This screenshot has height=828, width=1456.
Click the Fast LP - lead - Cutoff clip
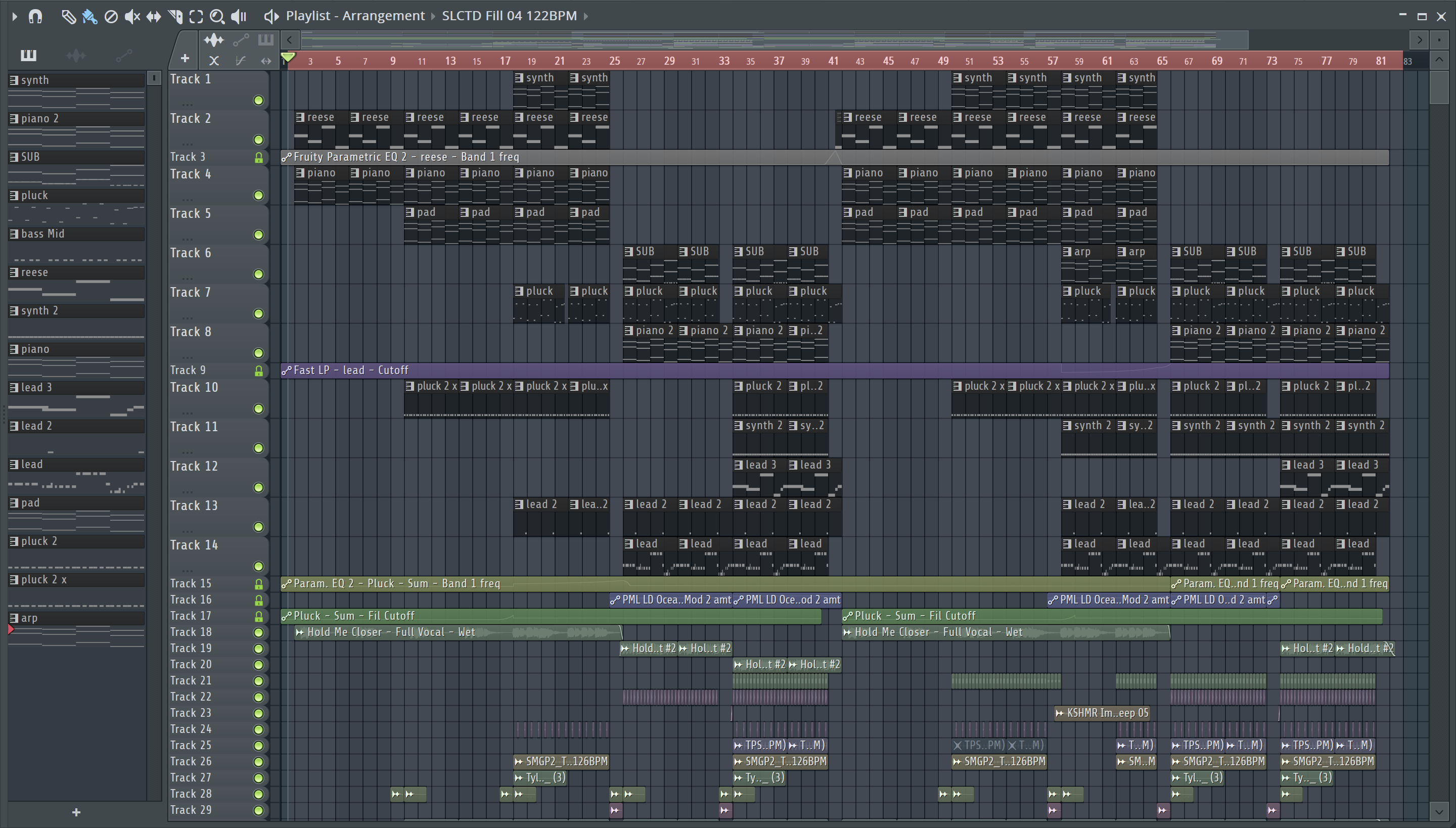[835, 370]
